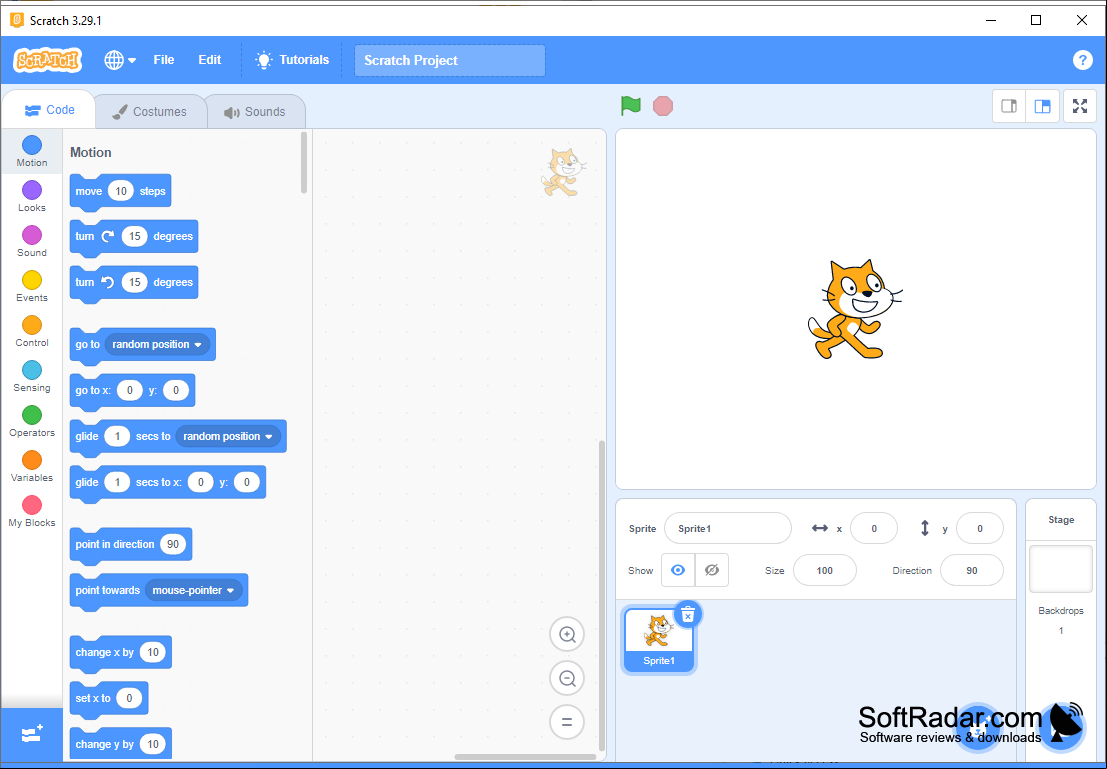Select the Variables block category

tap(32, 467)
